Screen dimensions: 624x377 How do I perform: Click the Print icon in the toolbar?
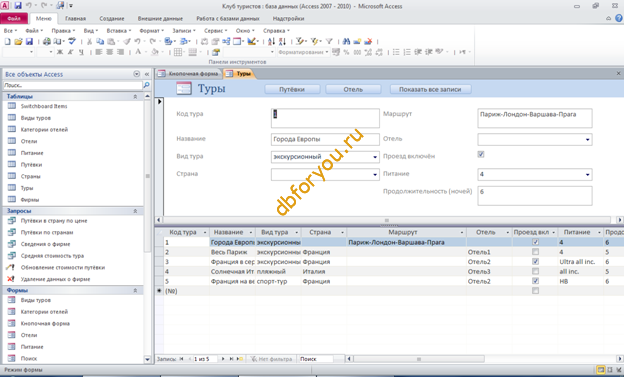(47, 41)
